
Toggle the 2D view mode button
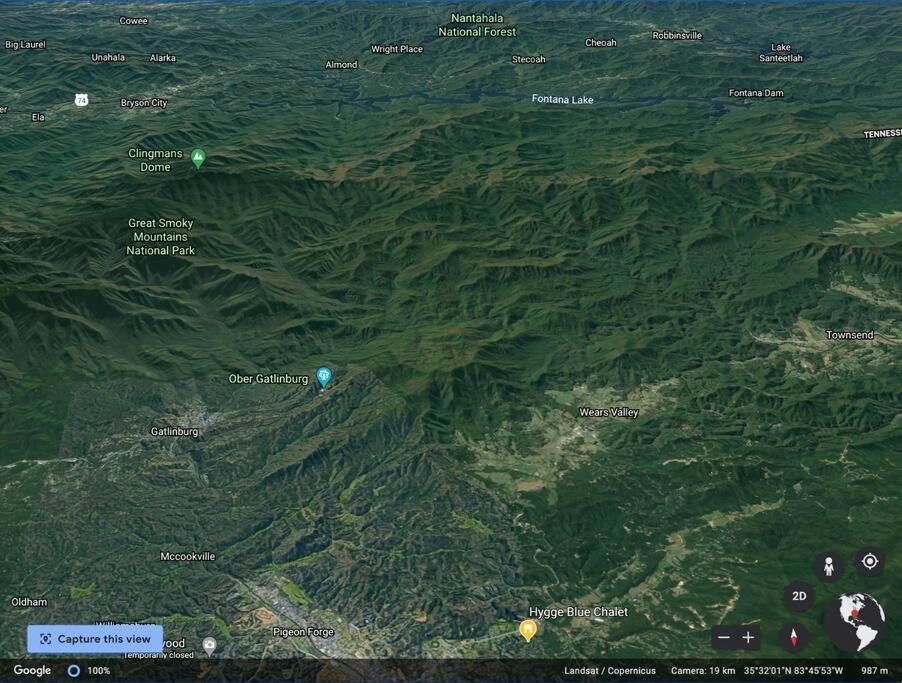[799, 596]
